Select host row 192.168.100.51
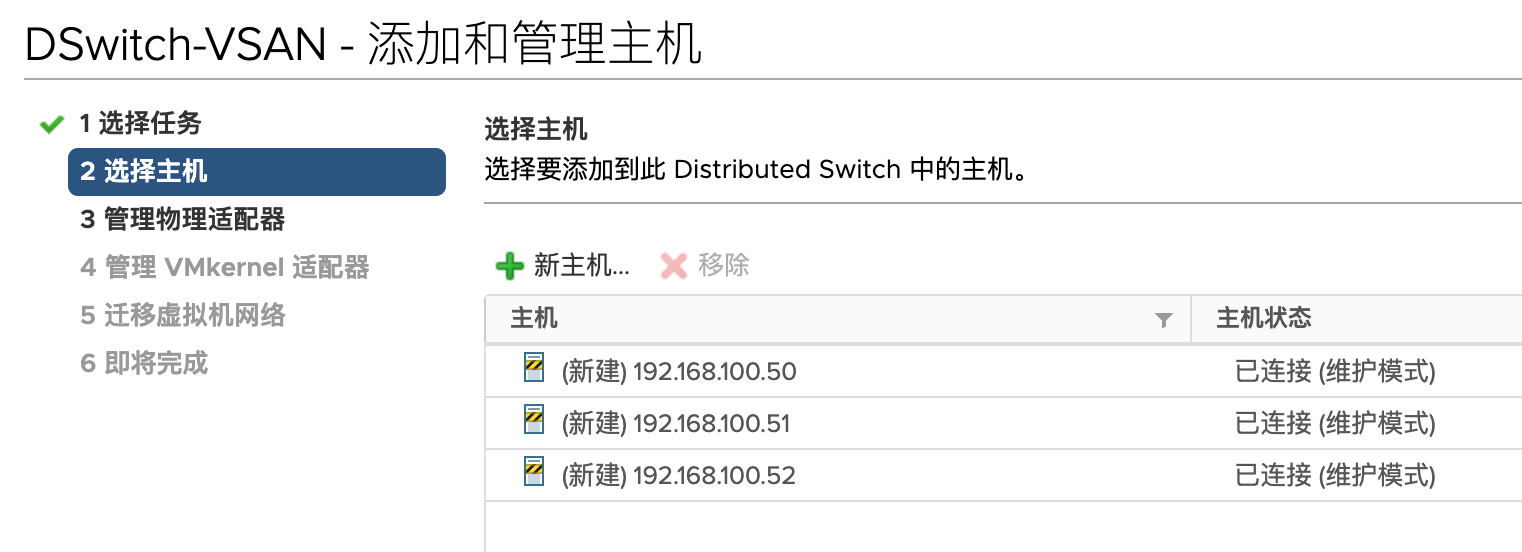Viewport: 1522px width, 552px height. coord(1003,423)
